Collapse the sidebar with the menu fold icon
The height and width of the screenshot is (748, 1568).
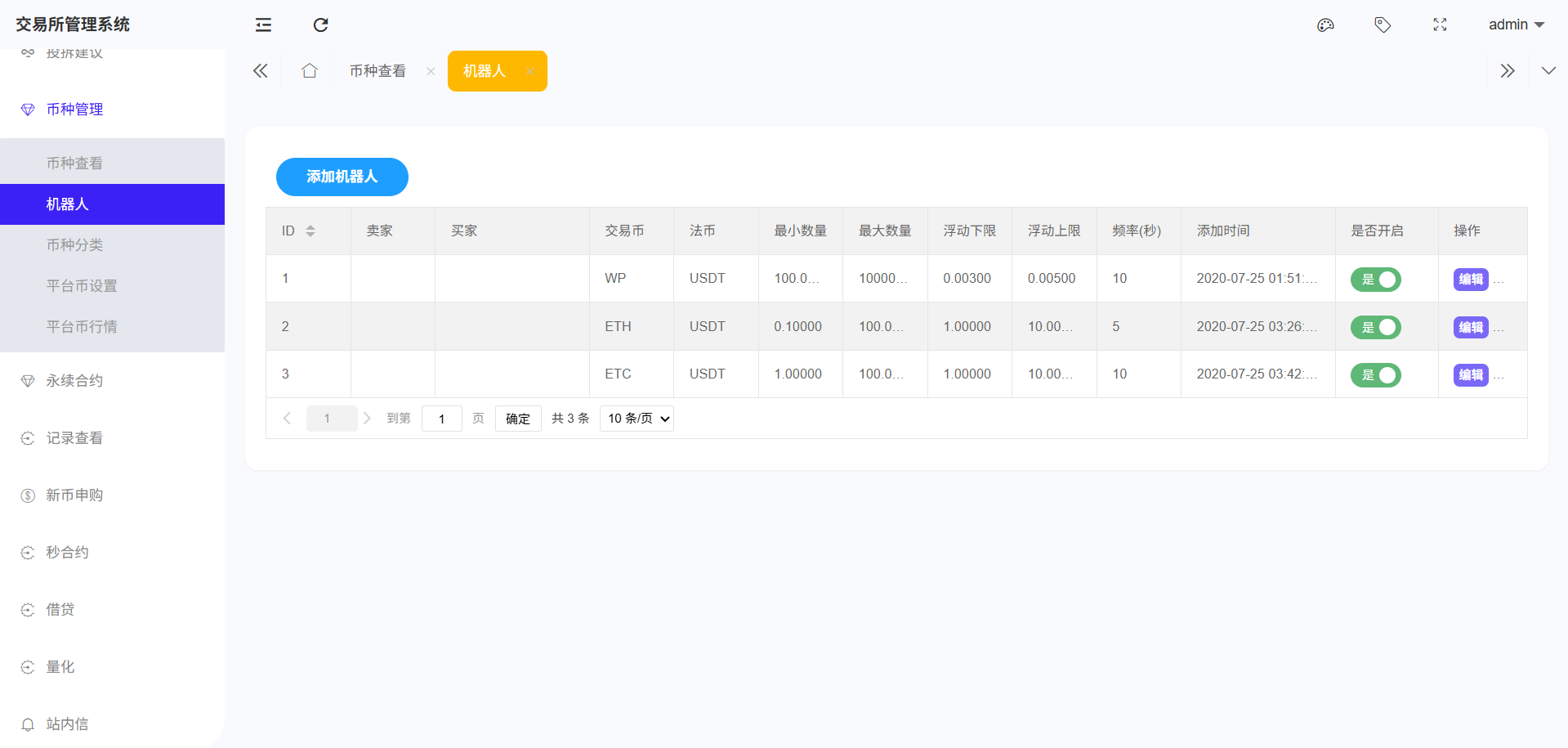tap(263, 25)
